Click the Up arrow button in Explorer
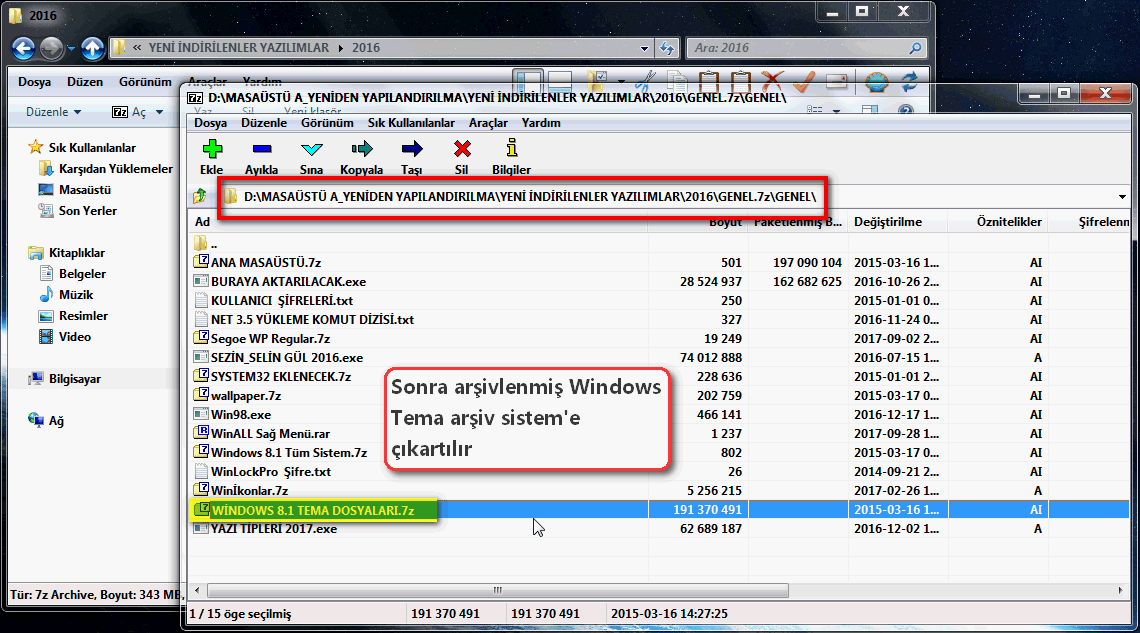The image size is (1140, 633). [x=92, y=49]
